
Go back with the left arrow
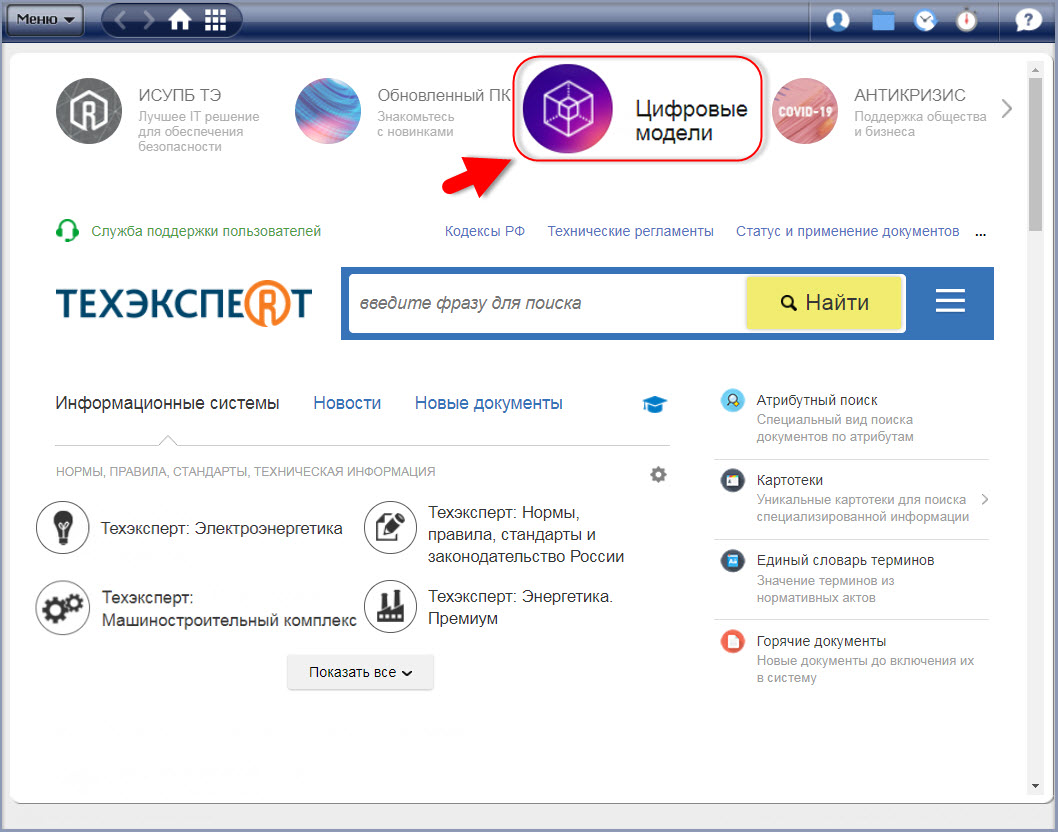[120, 20]
